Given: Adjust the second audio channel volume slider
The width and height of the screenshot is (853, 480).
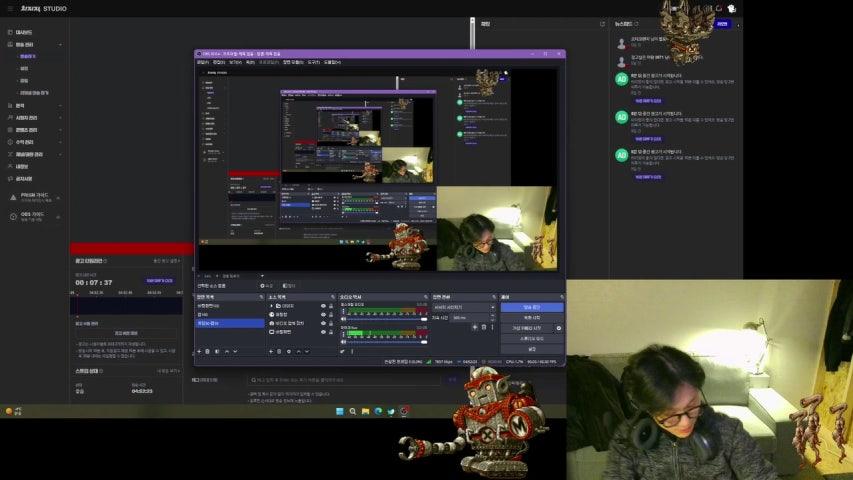Looking at the screenshot, I should pyautogui.click(x=387, y=342).
